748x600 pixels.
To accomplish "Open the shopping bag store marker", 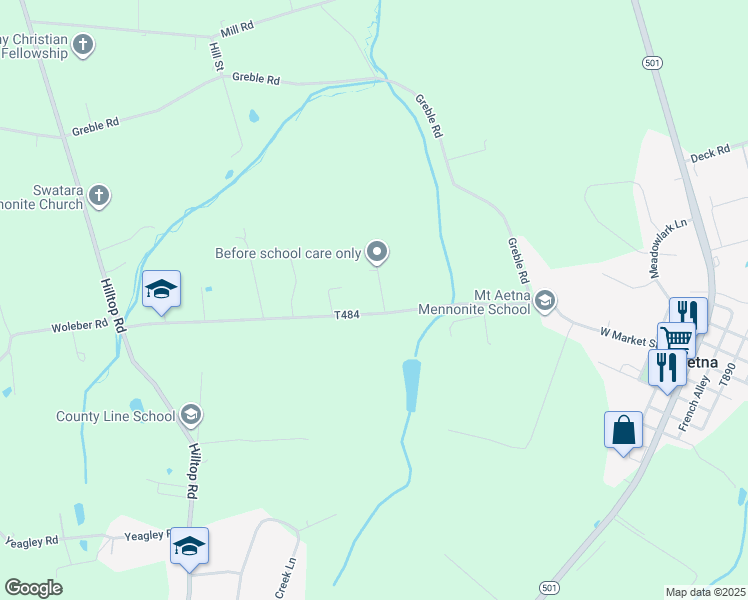I will pyautogui.click(x=623, y=430).
